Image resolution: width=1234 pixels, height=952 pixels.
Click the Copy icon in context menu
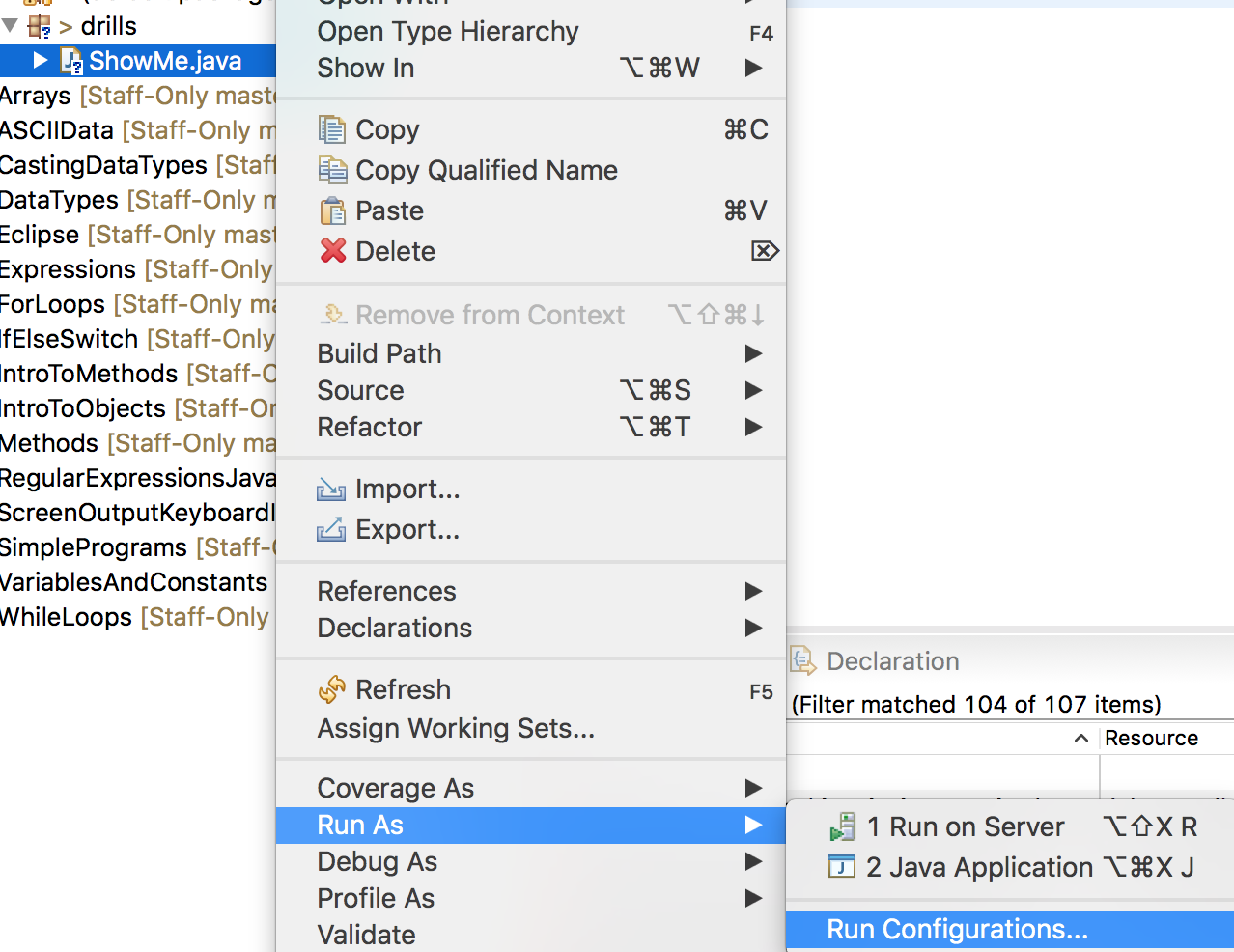pos(331,129)
